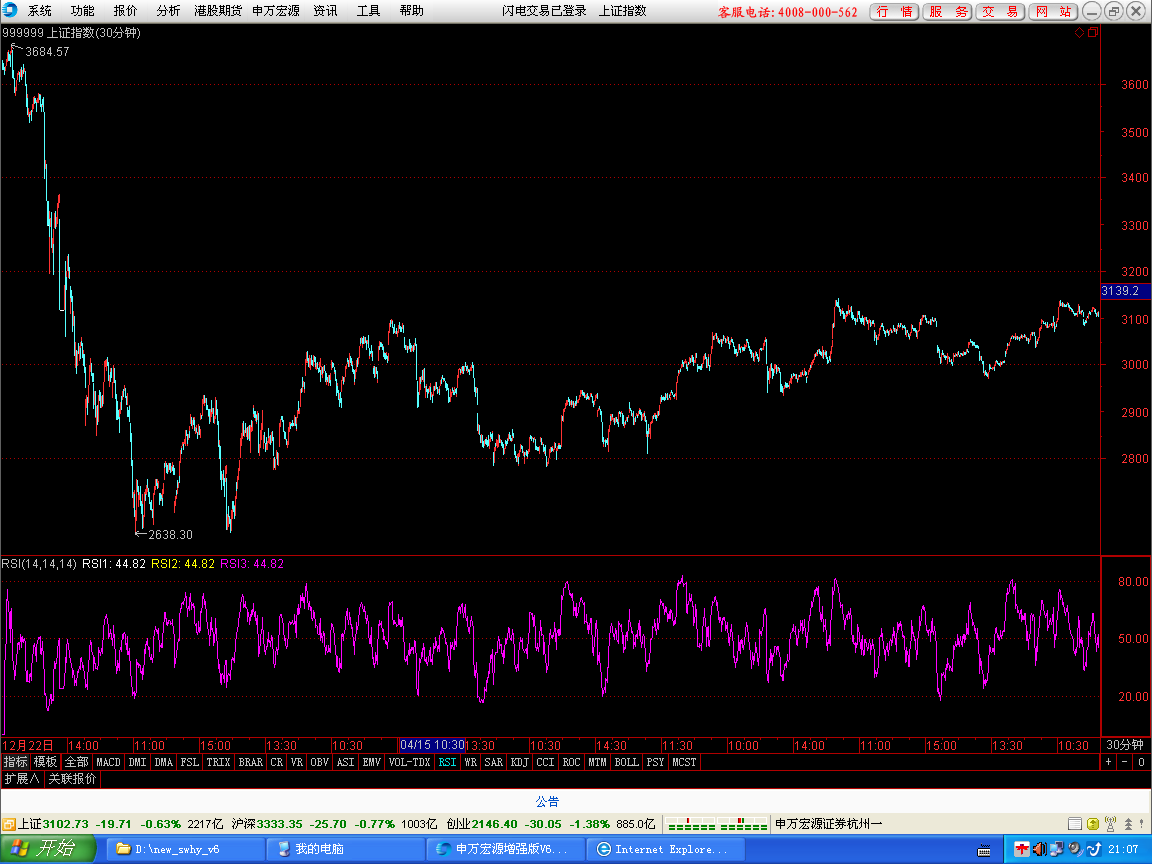The height and width of the screenshot is (864, 1152).
Task: Switch indicator to CCI
Action: click(x=545, y=762)
